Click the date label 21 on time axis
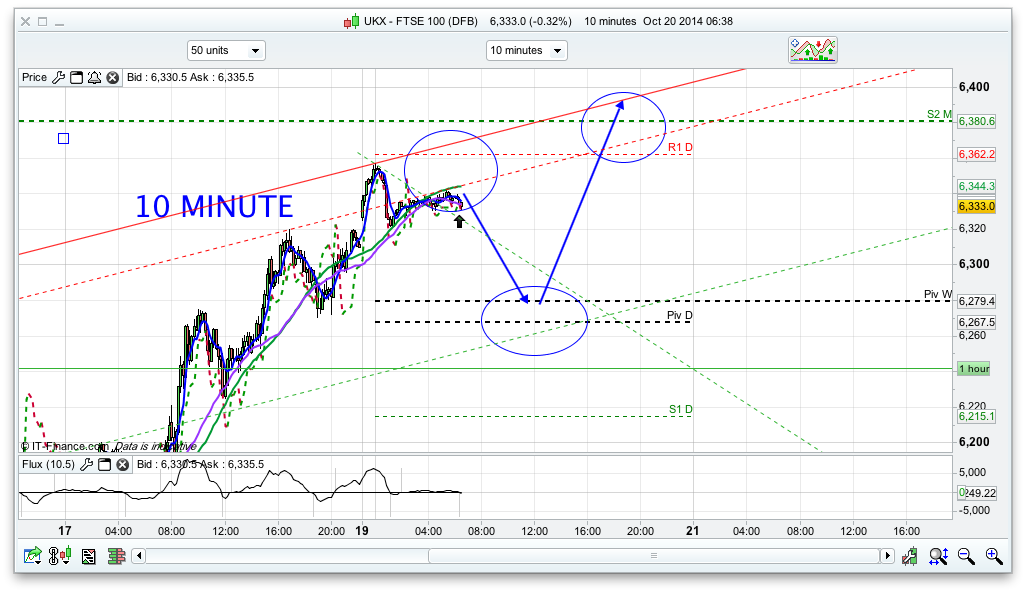This screenshot has height=593, width=1026. pos(693,531)
